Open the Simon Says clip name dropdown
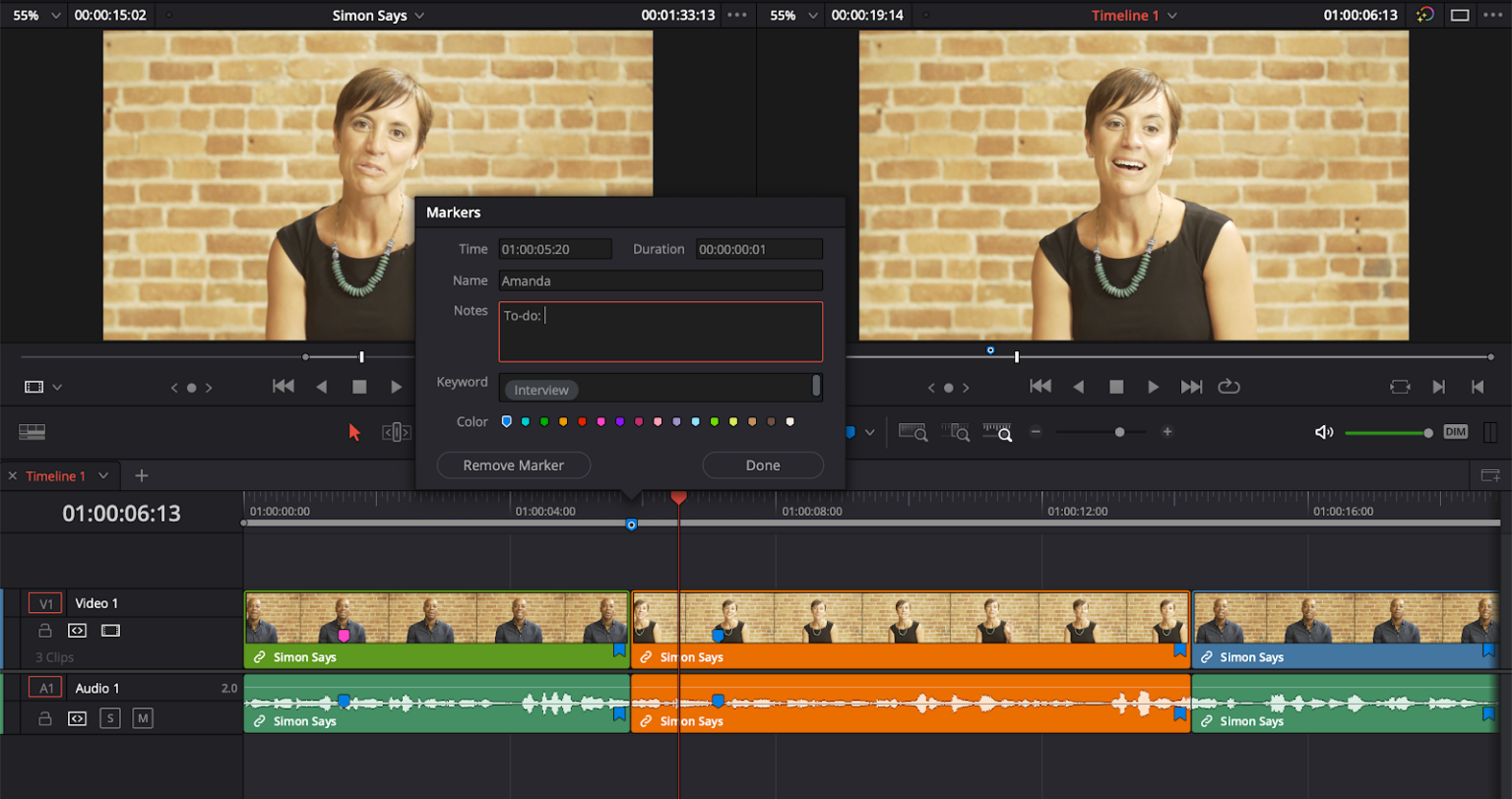Viewport: 1512px width, 799px height. pyautogui.click(x=378, y=15)
